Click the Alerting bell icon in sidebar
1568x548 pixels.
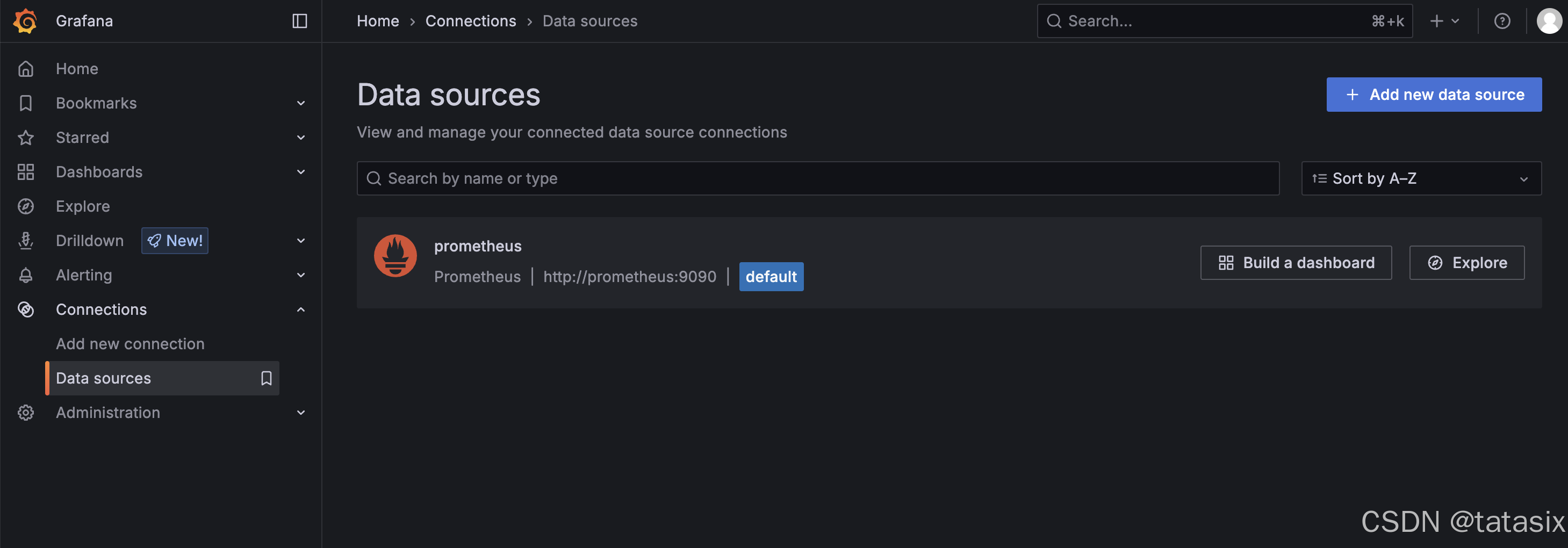point(26,275)
